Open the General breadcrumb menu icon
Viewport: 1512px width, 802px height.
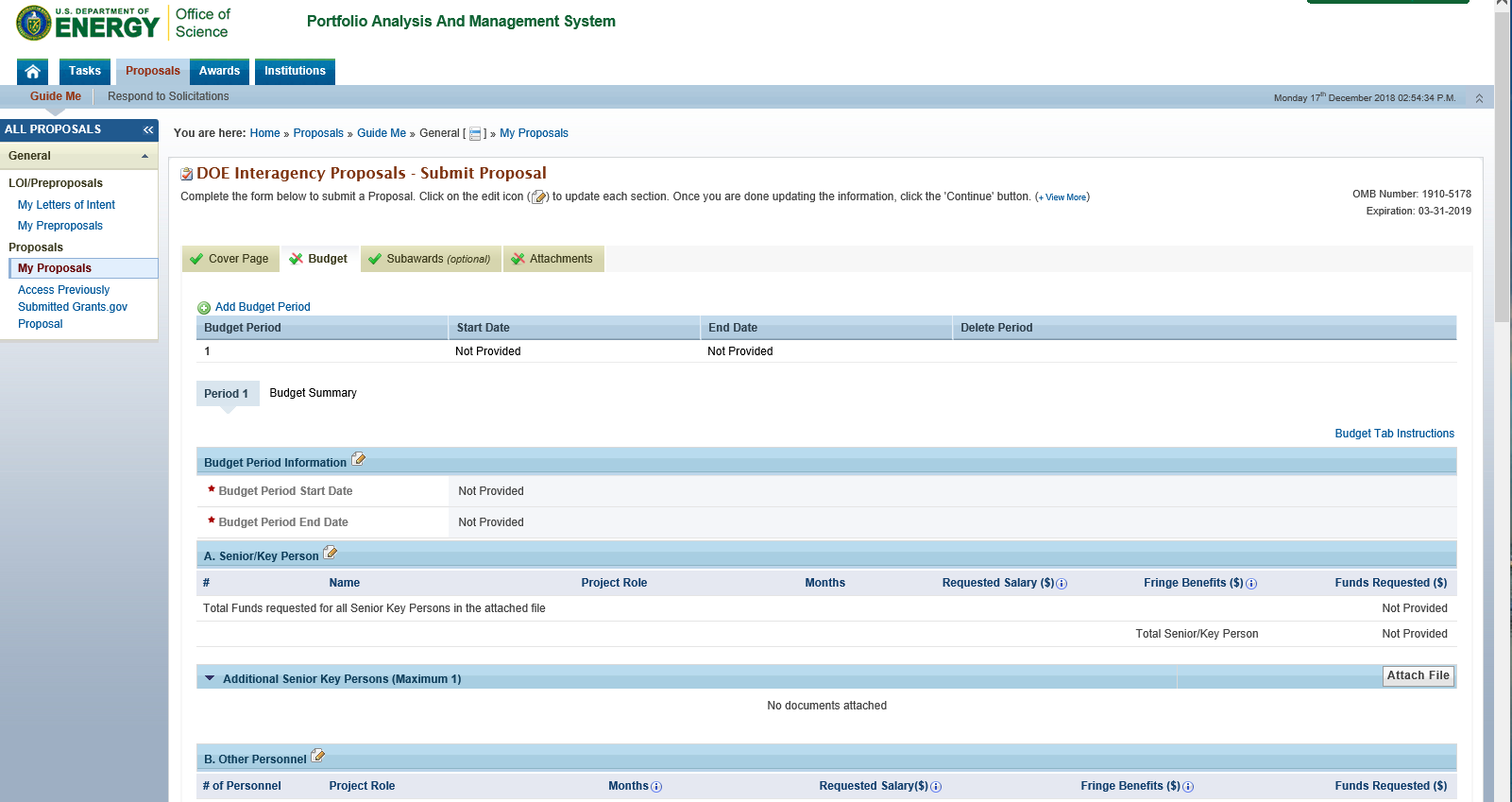pyautogui.click(x=475, y=134)
